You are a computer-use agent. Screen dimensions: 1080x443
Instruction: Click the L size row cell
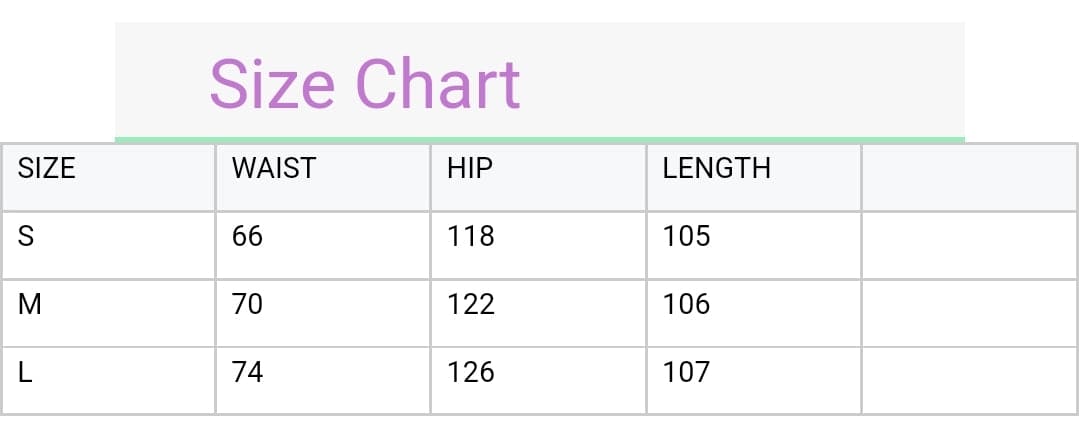pyautogui.click(x=108, y=380)
